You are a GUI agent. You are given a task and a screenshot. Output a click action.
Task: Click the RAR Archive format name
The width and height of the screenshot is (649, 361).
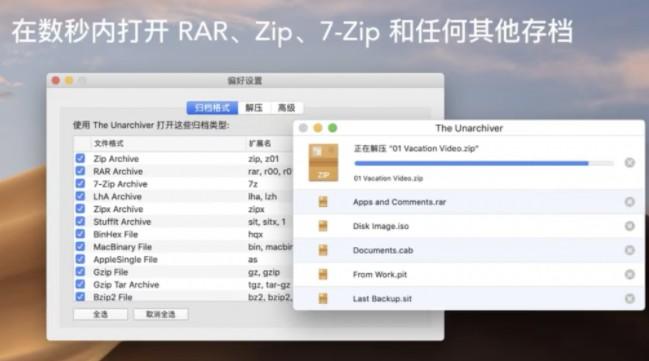[x=118, y=171]
